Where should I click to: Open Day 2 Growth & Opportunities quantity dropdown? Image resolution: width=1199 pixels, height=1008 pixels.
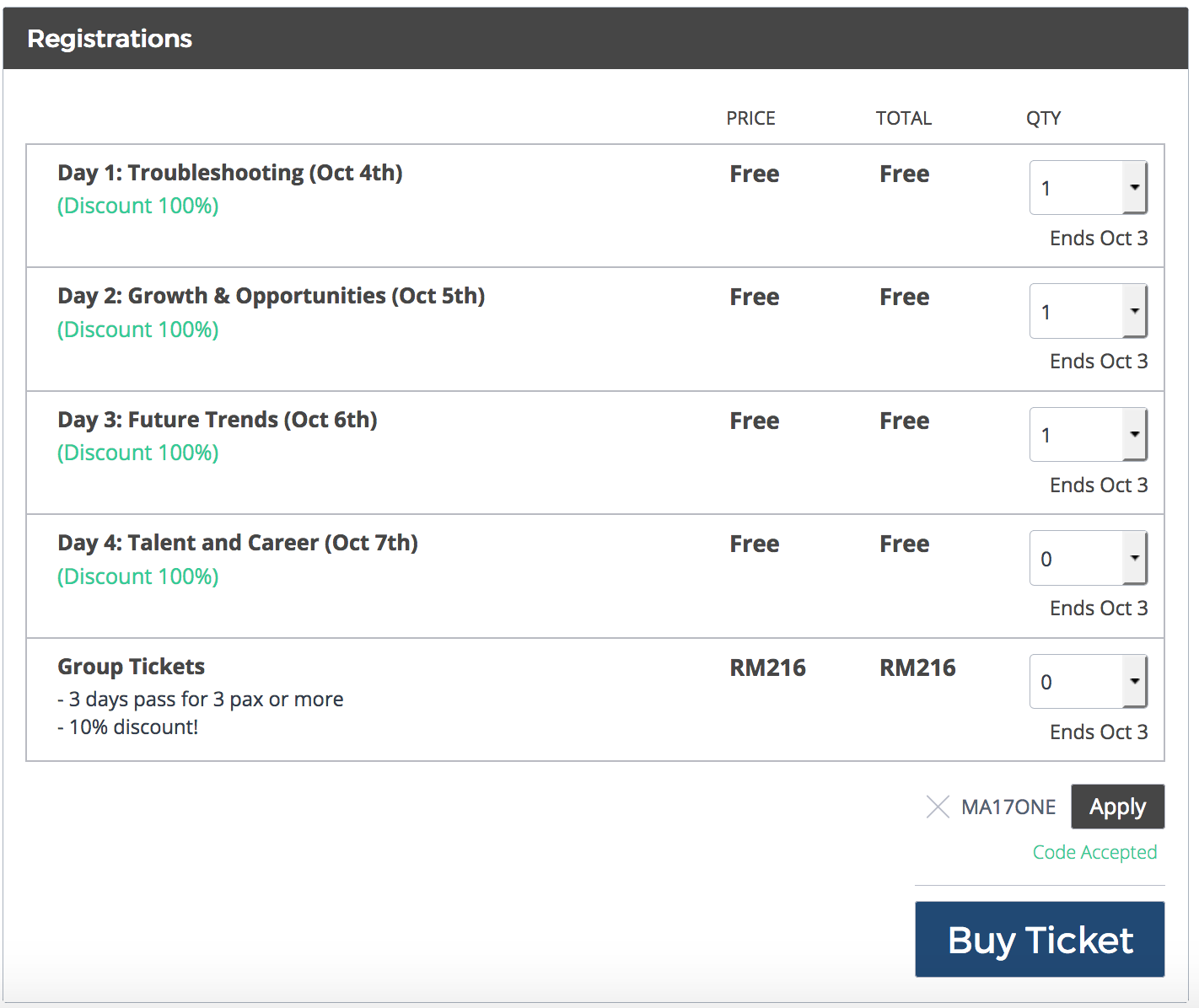click(1088, 311)
